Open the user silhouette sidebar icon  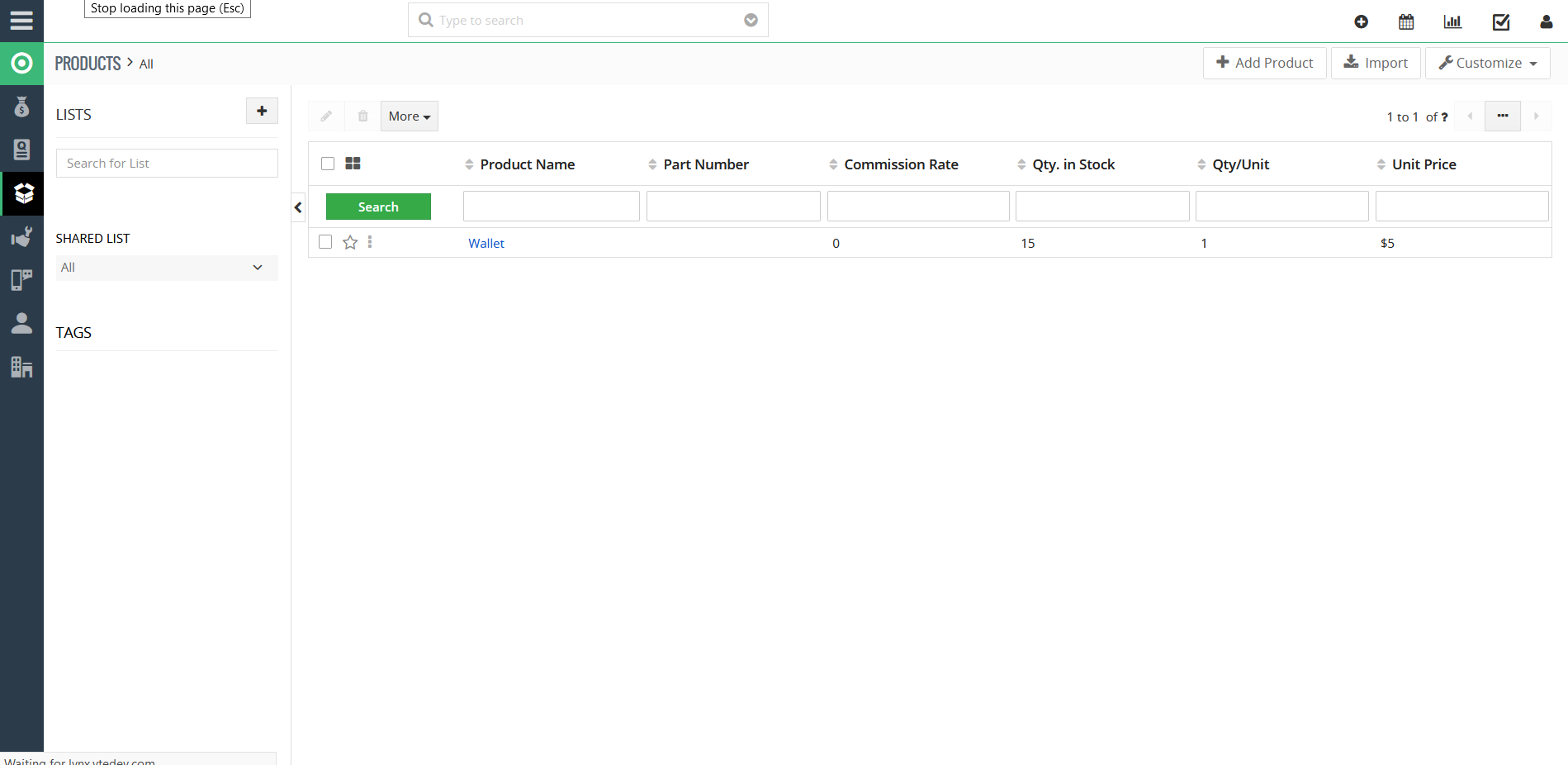[21, 323]
